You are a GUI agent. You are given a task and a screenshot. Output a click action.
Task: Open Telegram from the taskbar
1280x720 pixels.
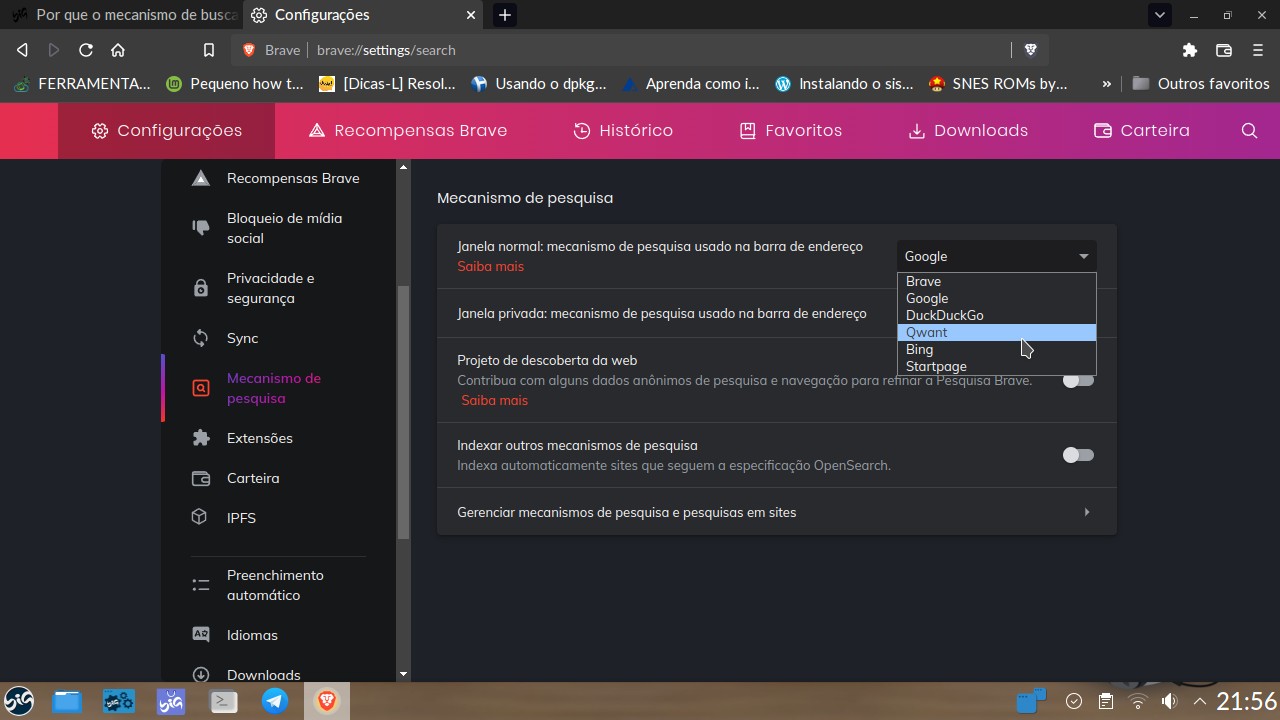tap(274, 701)
